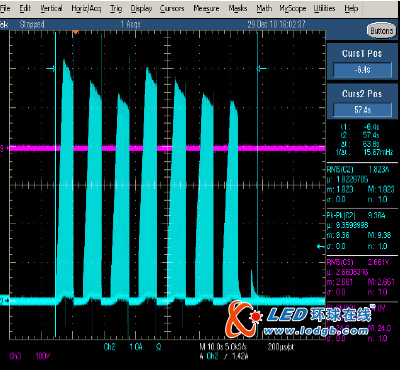Click the Buttons button
The image size is (400, 370).
pyautogui.click(x=382, y=31)
